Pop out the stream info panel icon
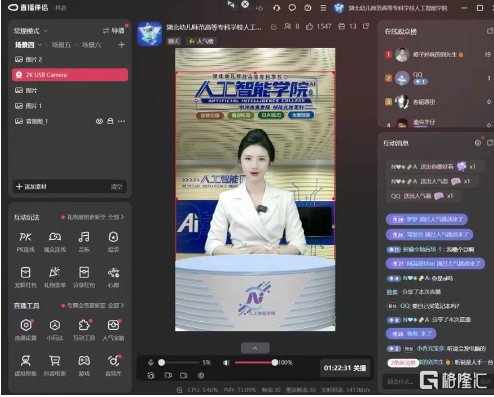The height and width of the screenshot is (397, 494). [x=366, y=26]
